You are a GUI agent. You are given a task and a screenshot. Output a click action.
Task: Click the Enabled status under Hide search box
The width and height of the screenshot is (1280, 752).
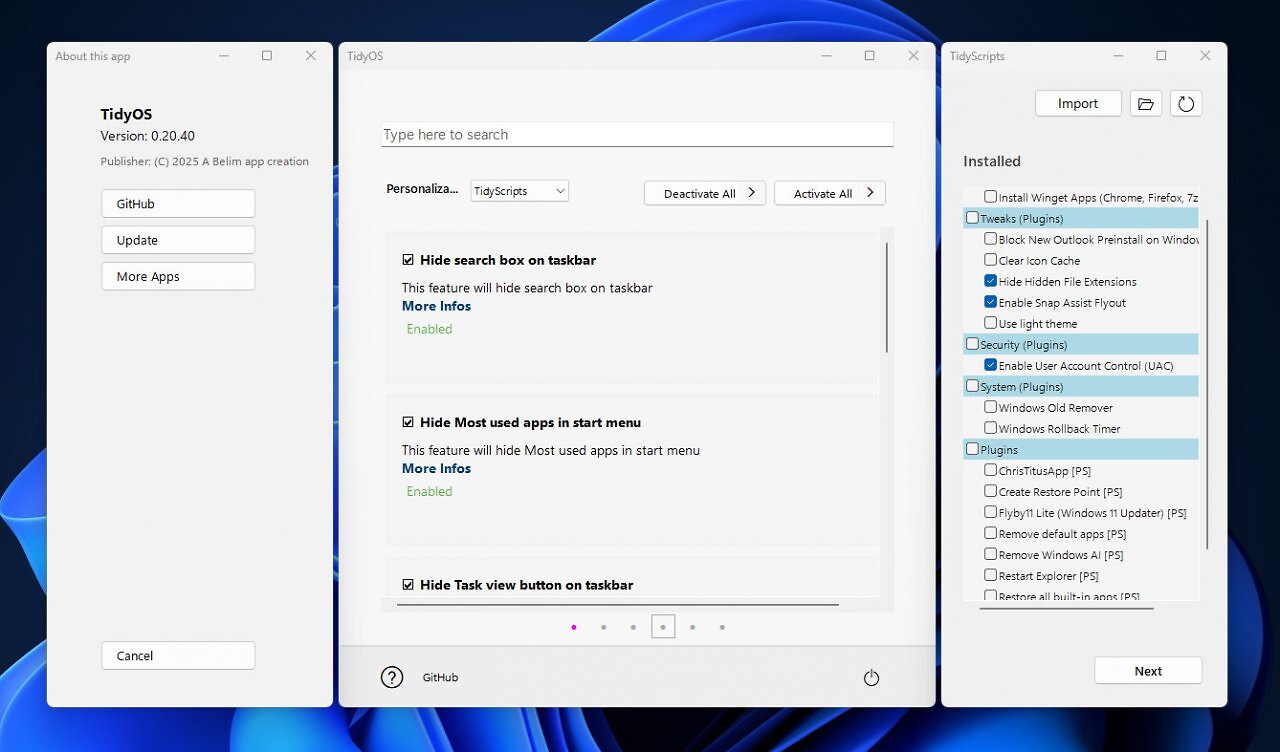[x=429, y=329]
